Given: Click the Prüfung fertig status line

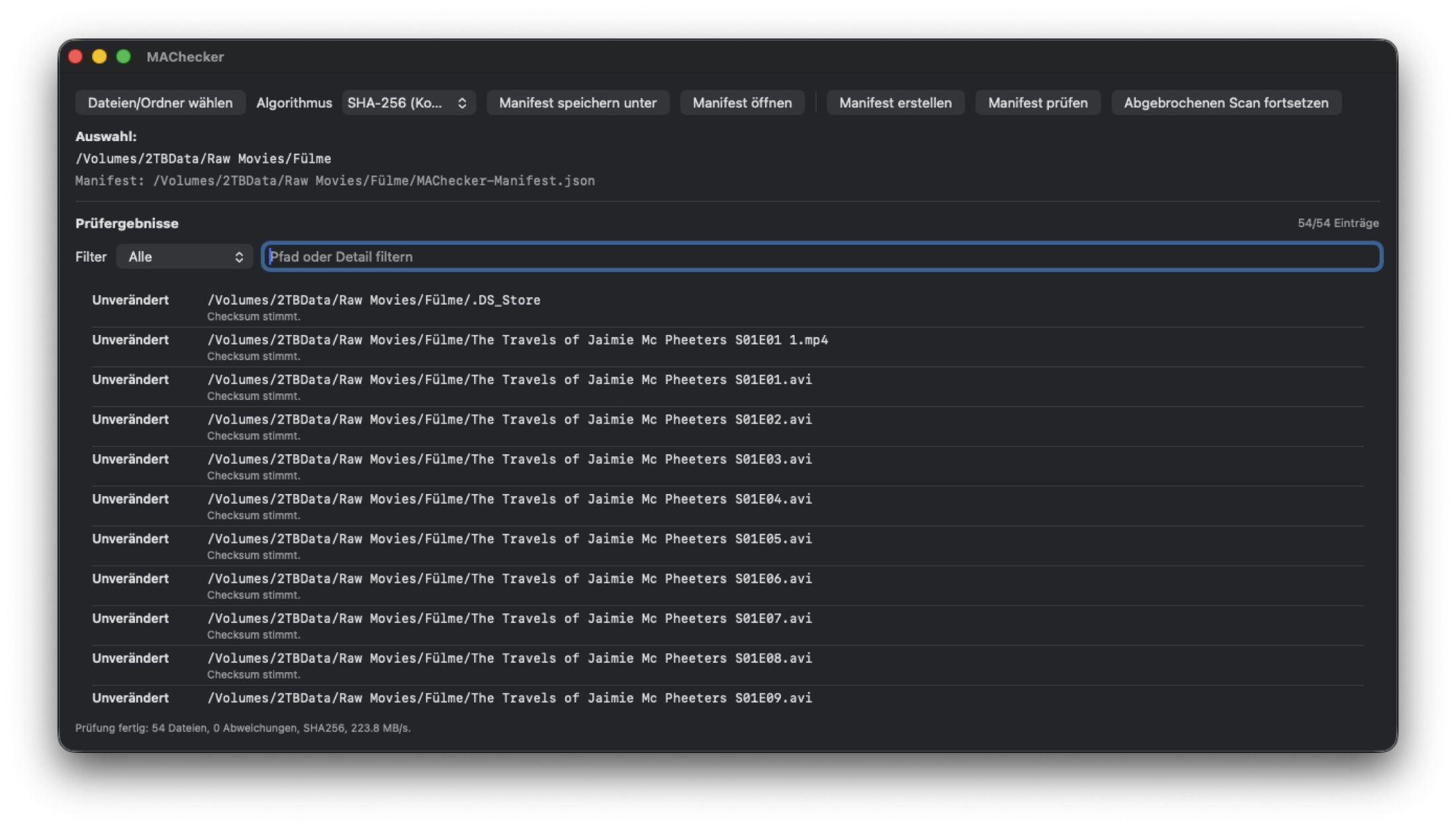Looking at the screenshot, I should [243, 728].
